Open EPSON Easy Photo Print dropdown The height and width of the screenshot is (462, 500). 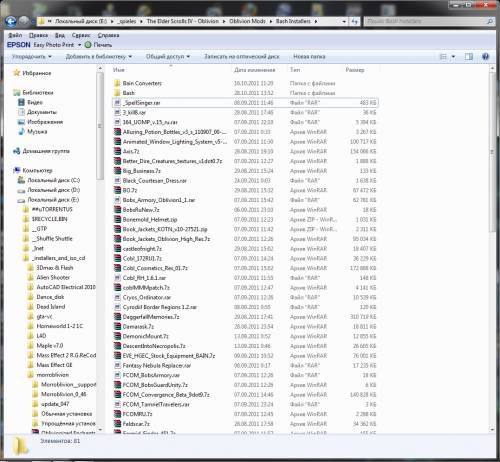point(79,45)
